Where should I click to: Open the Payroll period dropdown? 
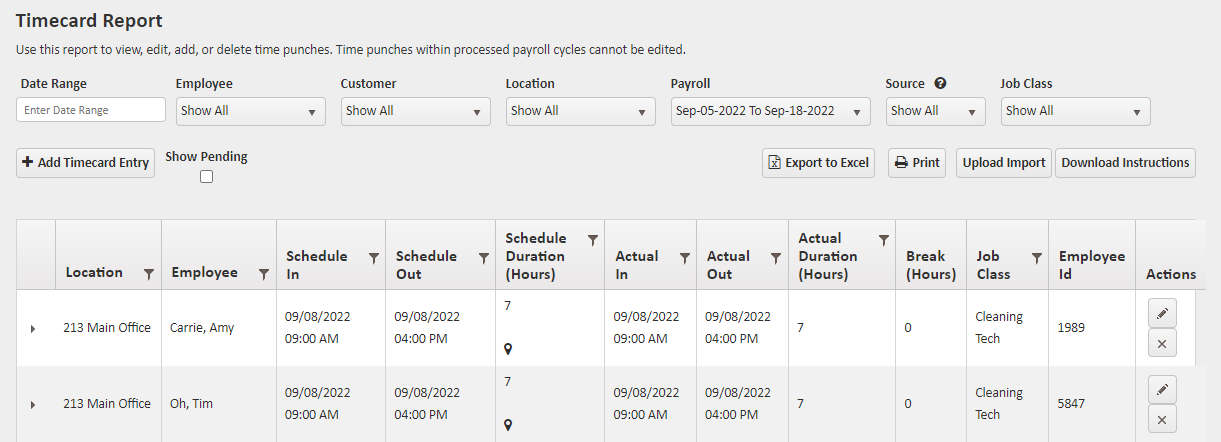pyautogui.click(x=770, y=111)
